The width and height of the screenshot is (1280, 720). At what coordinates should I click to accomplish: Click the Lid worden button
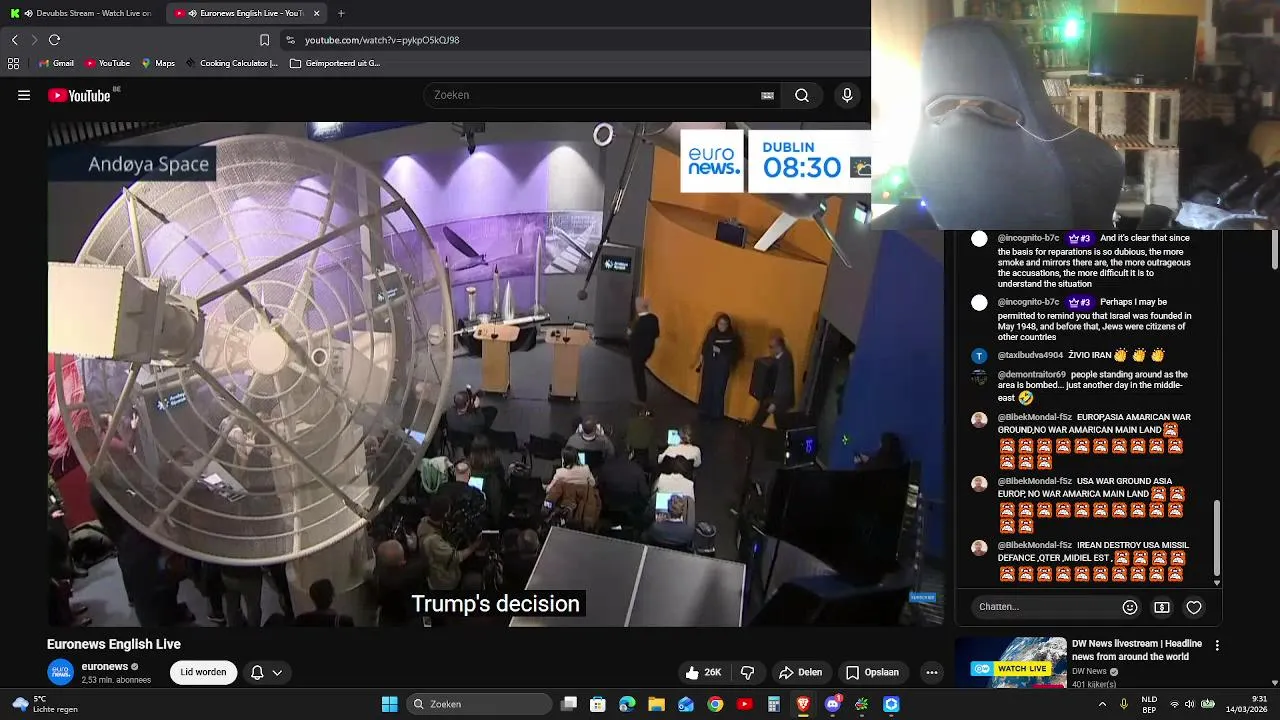tap(203, 672)
